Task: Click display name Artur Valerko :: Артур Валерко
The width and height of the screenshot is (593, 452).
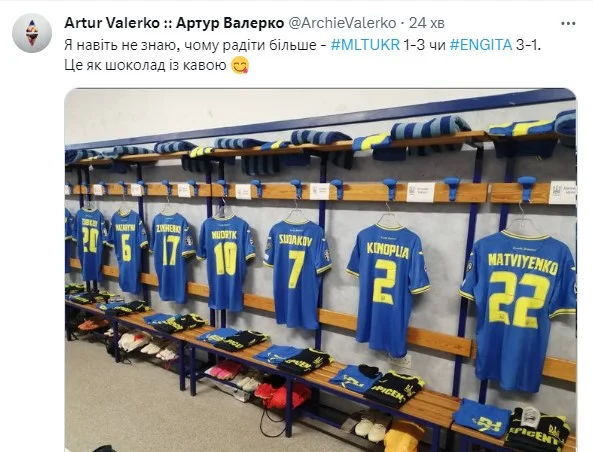Action: 174,23
